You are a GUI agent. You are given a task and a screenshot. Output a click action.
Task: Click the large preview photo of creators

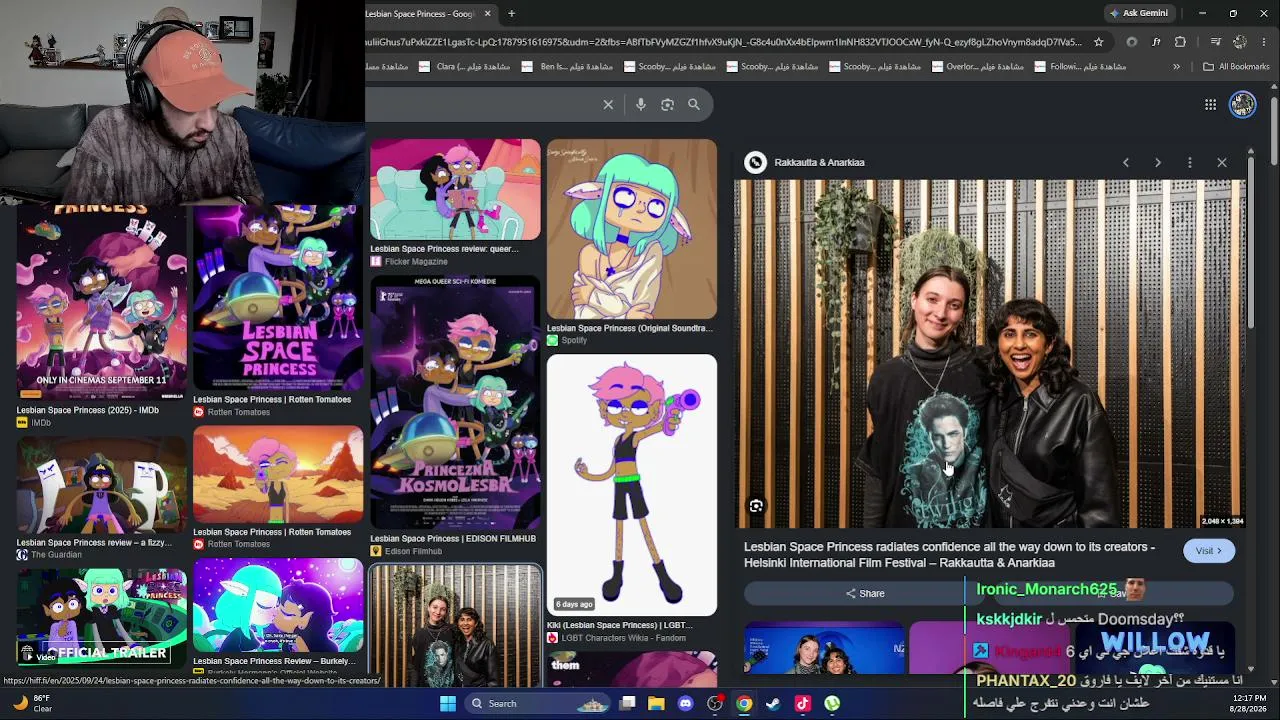991,354
